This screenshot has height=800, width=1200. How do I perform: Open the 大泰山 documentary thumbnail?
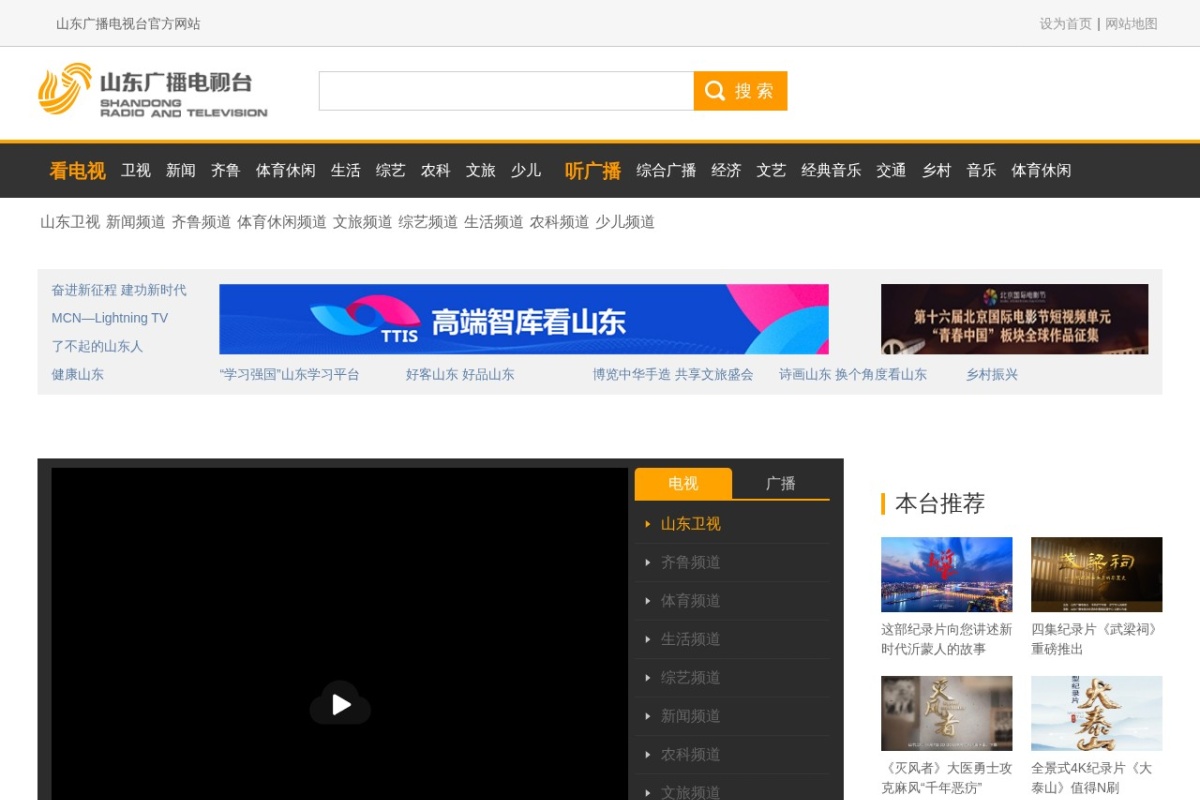click(1096, 713)
